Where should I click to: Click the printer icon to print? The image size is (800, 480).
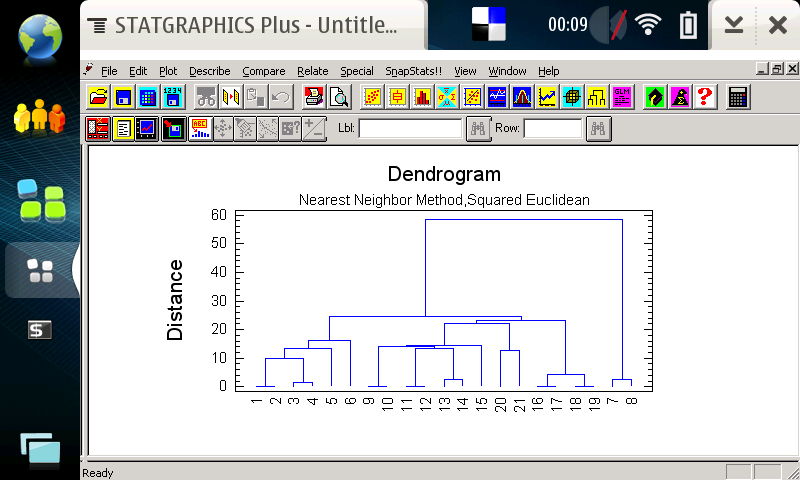(315, 97)
